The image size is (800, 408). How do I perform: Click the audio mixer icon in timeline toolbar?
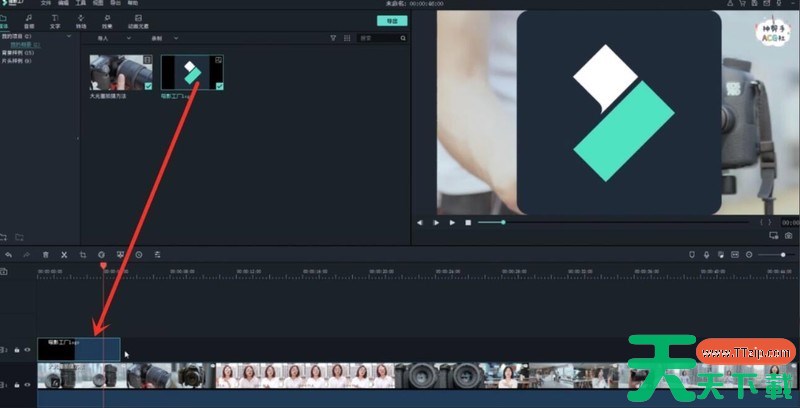720,254
